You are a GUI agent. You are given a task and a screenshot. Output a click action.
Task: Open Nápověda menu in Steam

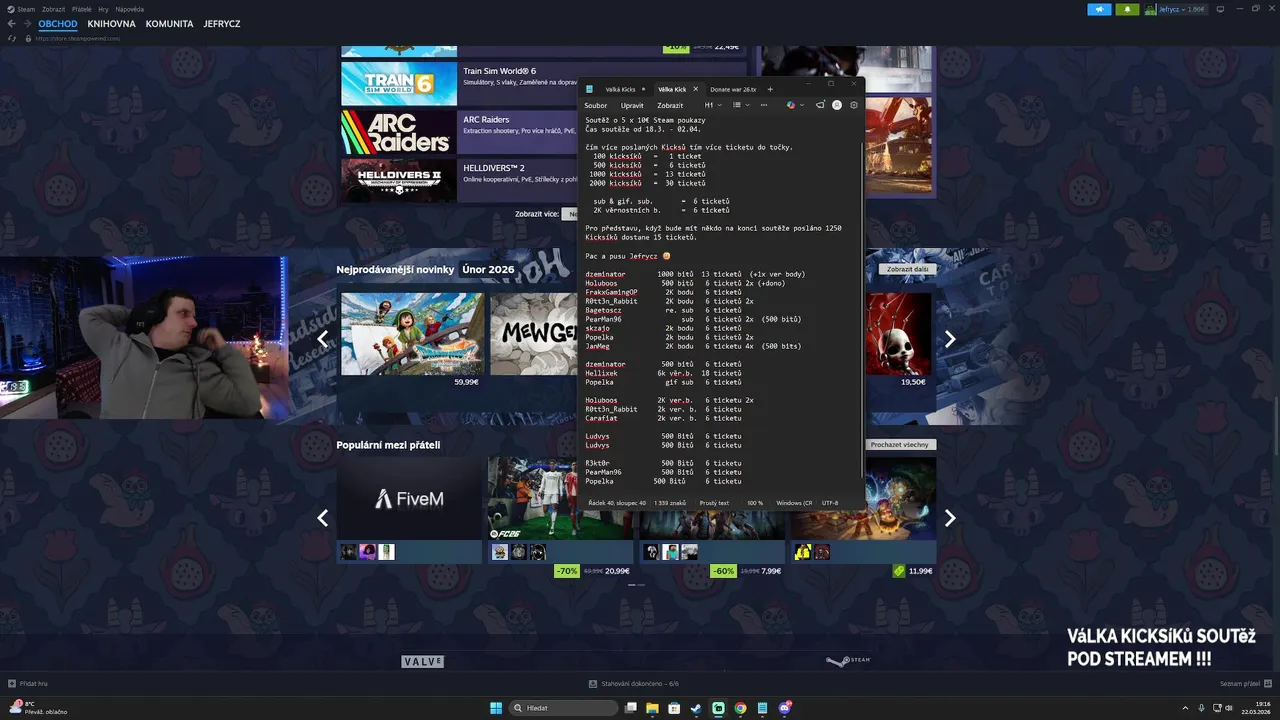pyautogui.click(x=129, y=9)
